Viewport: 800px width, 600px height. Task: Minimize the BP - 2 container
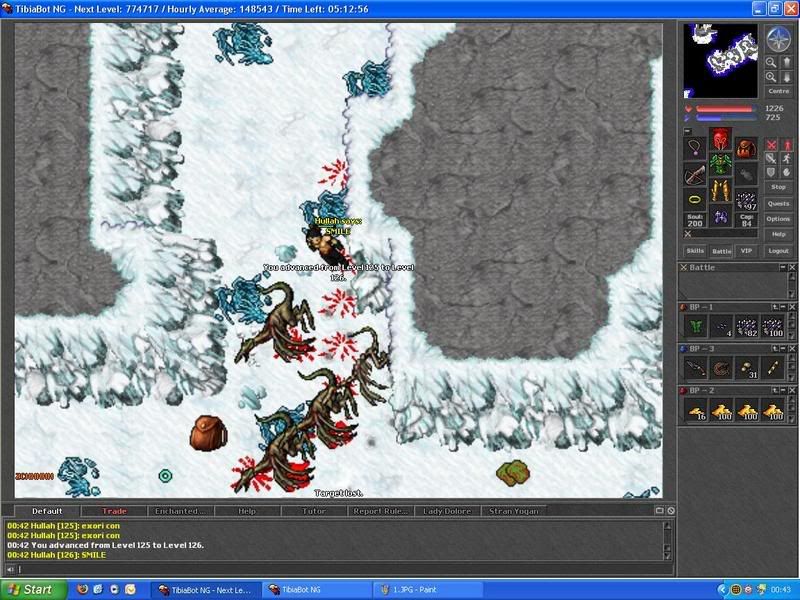pyautogui.click(x=783, y=390)
